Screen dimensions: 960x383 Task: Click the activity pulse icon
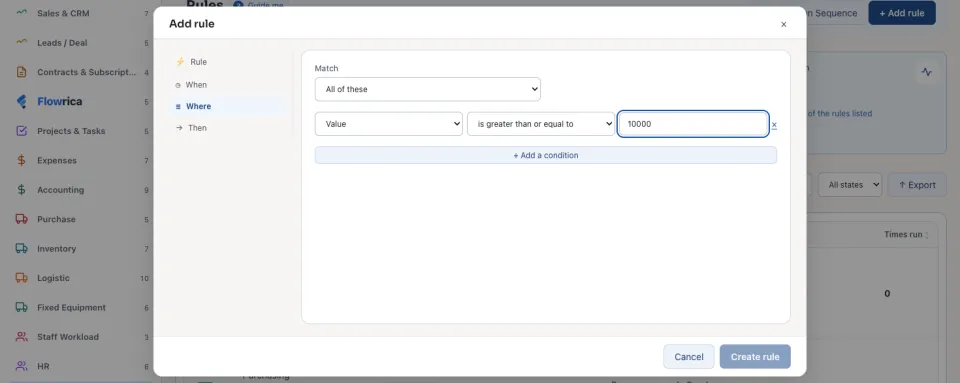pyautogui.click(x=926, y=72)
